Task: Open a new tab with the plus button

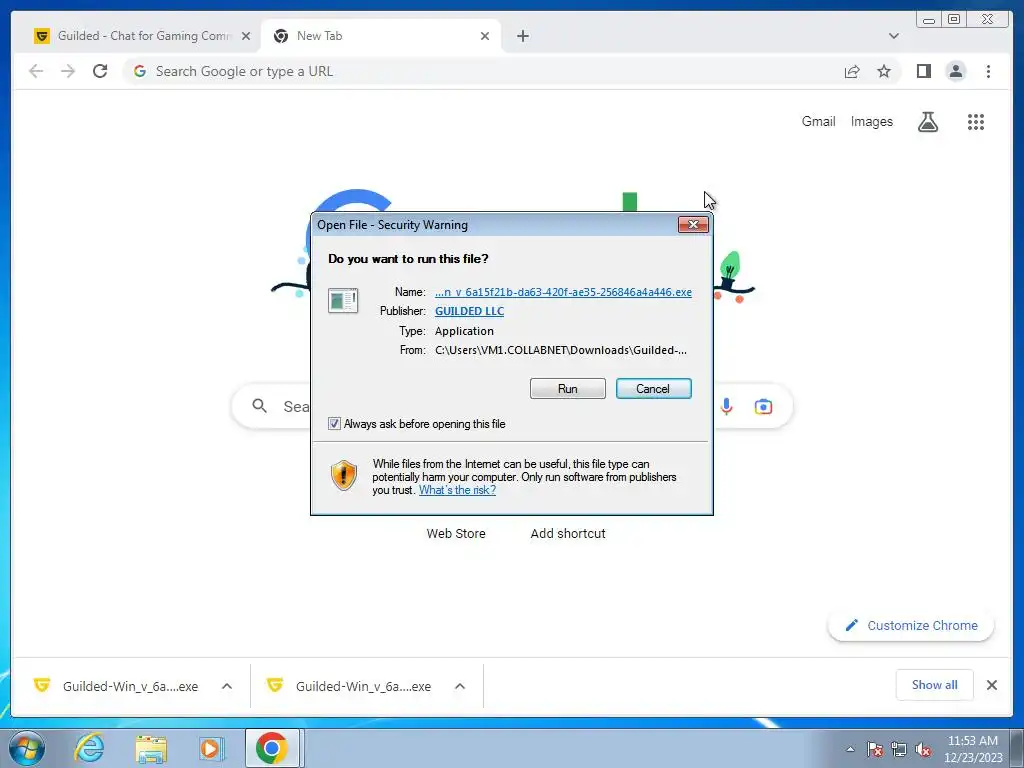Action: pos(522,36)
